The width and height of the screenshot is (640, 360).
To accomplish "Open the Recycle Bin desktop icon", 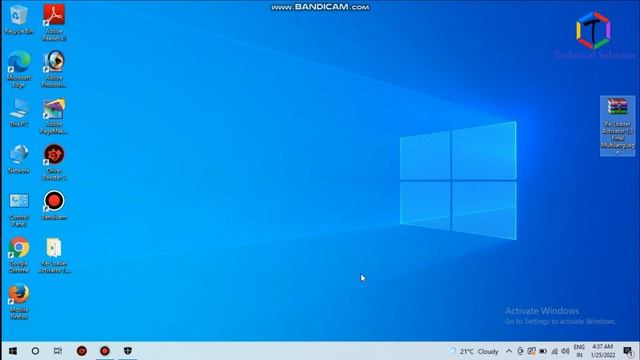I will [18, 20].
